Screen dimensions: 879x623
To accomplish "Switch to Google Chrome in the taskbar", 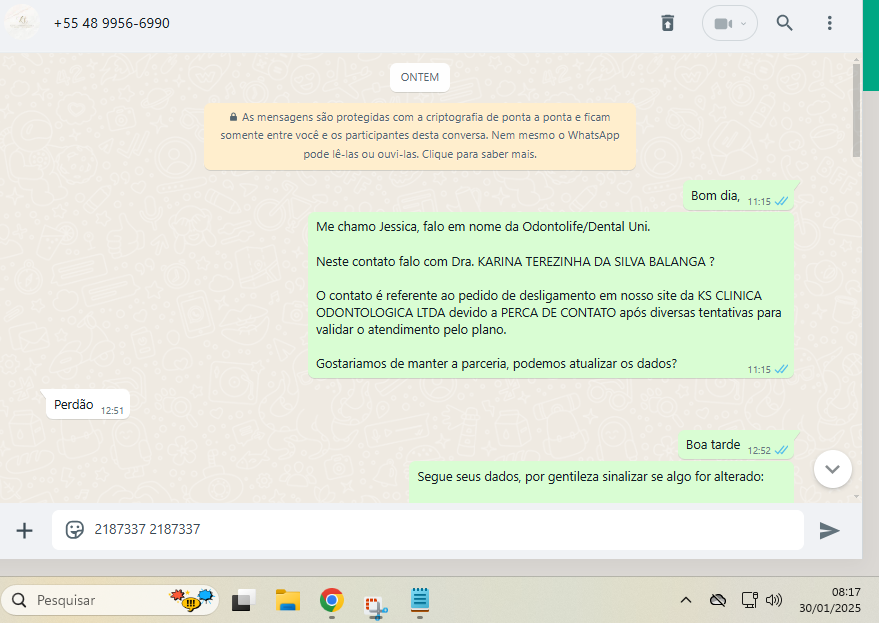I will point(332,601).
